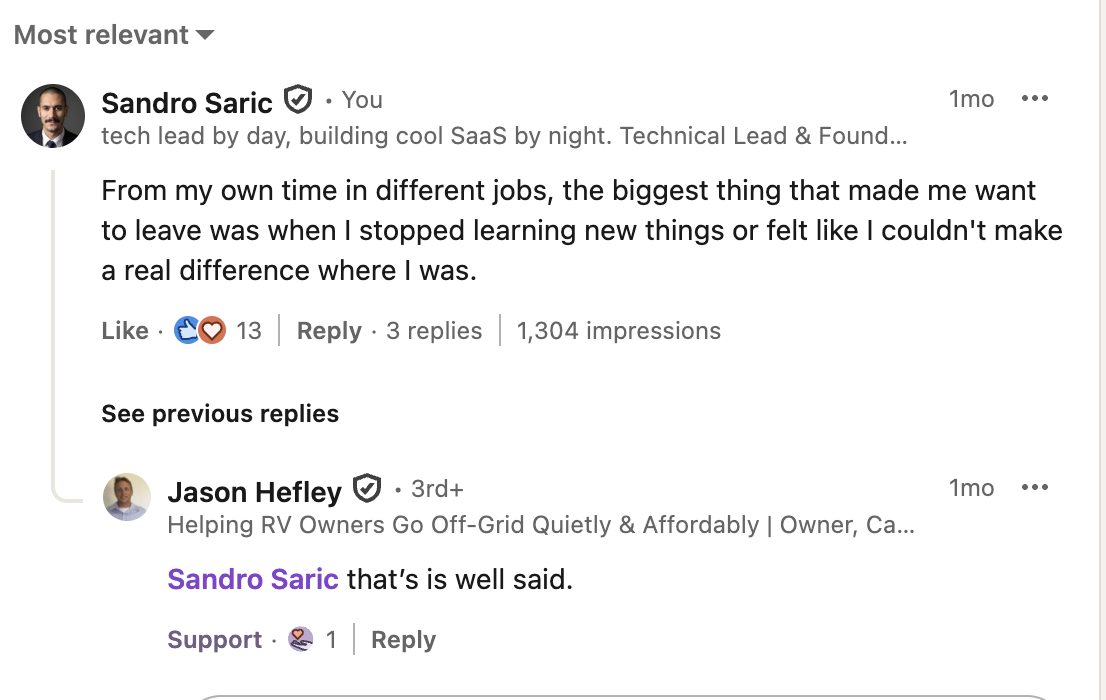Click Jason Hefley's profile photo
The width and height of the screenshot is (1106, 700).
tap(127, 497)
